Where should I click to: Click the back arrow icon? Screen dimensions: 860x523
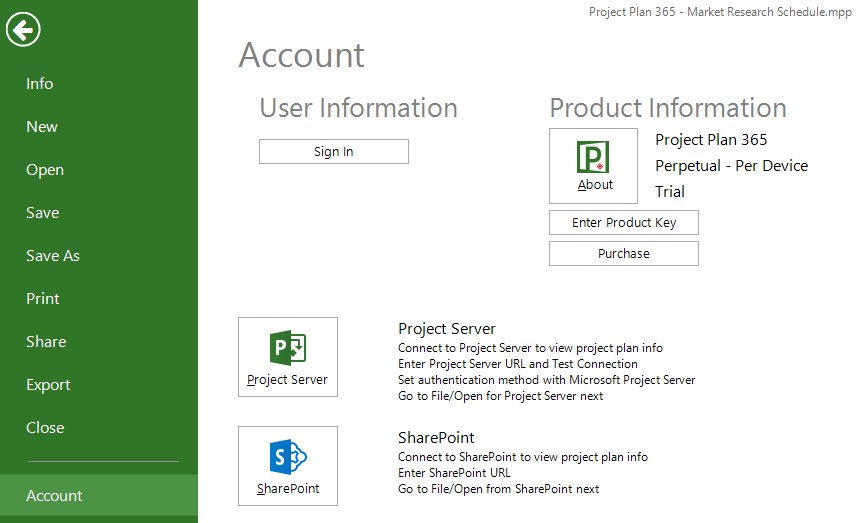[23, 29]
